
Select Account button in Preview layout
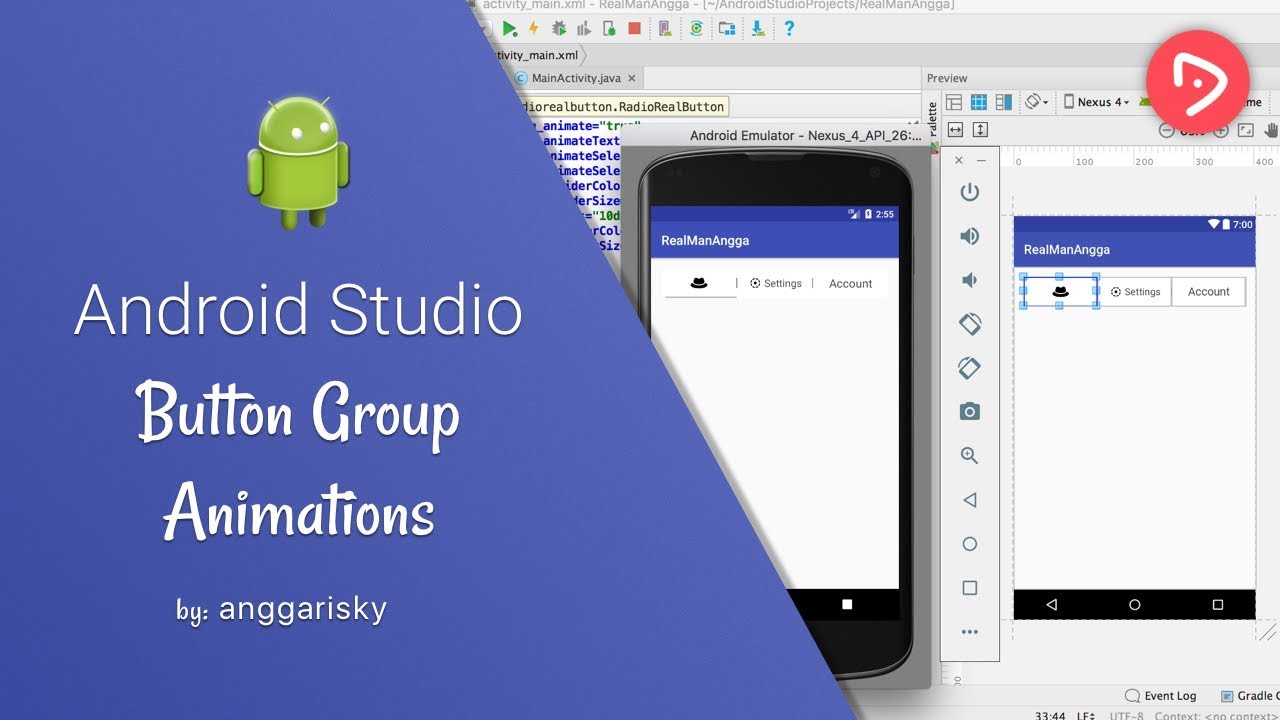[1208, 292]
